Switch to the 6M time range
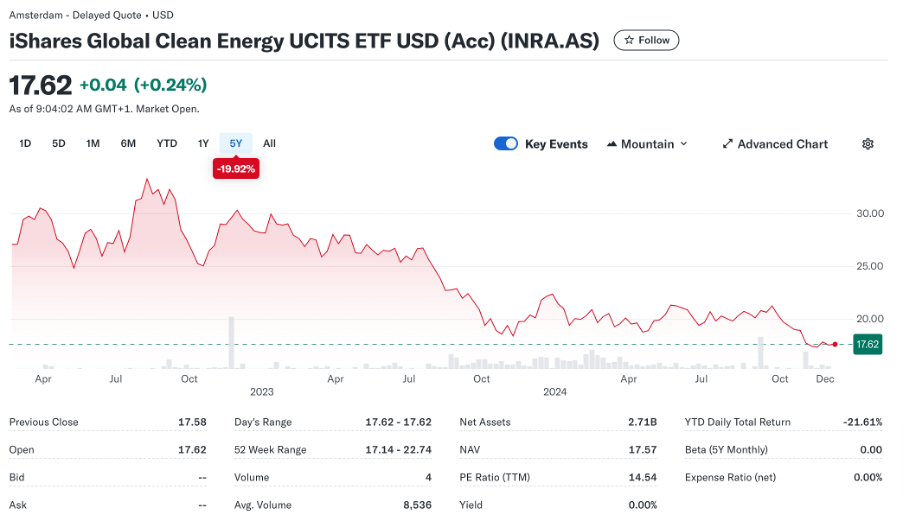The height and width of the screenshot is (522, 904). (128, 144)
